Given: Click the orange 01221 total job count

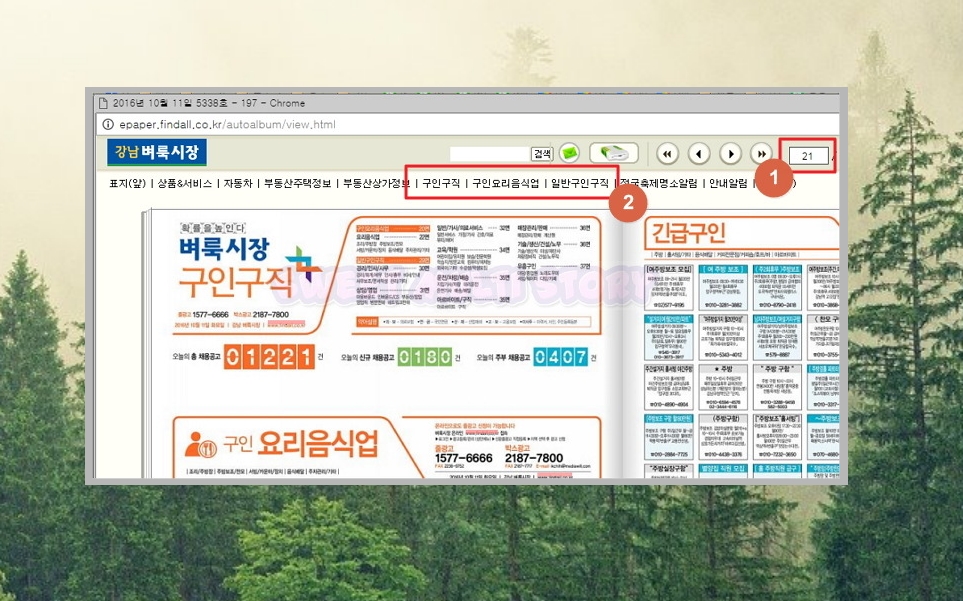Looking at the screenshot, I should coord(268,357).
